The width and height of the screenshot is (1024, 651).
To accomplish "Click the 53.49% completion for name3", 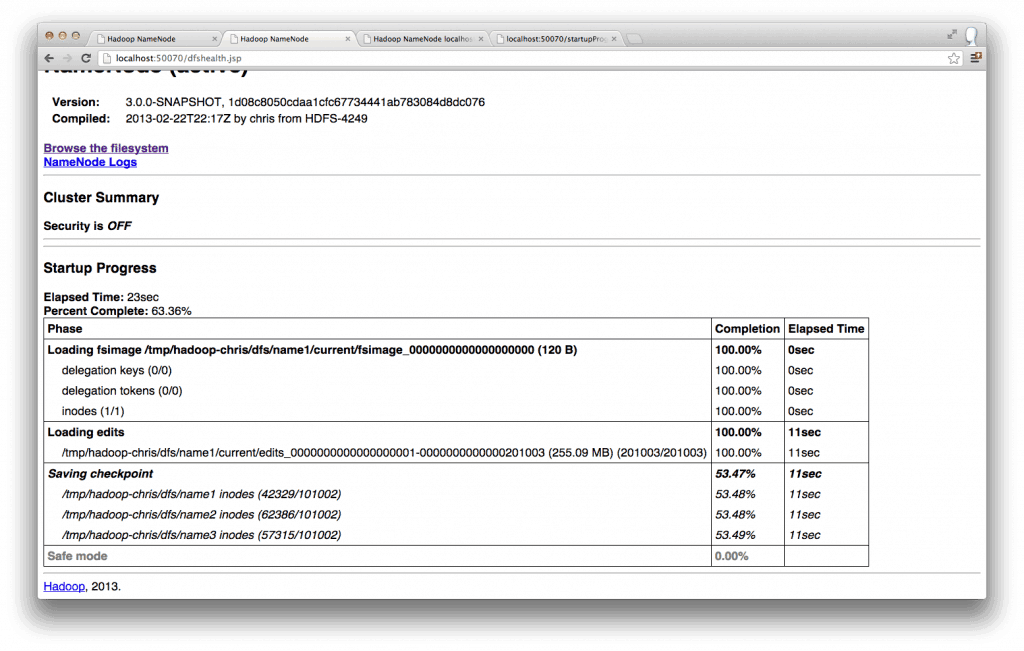I will click(735, 535).
